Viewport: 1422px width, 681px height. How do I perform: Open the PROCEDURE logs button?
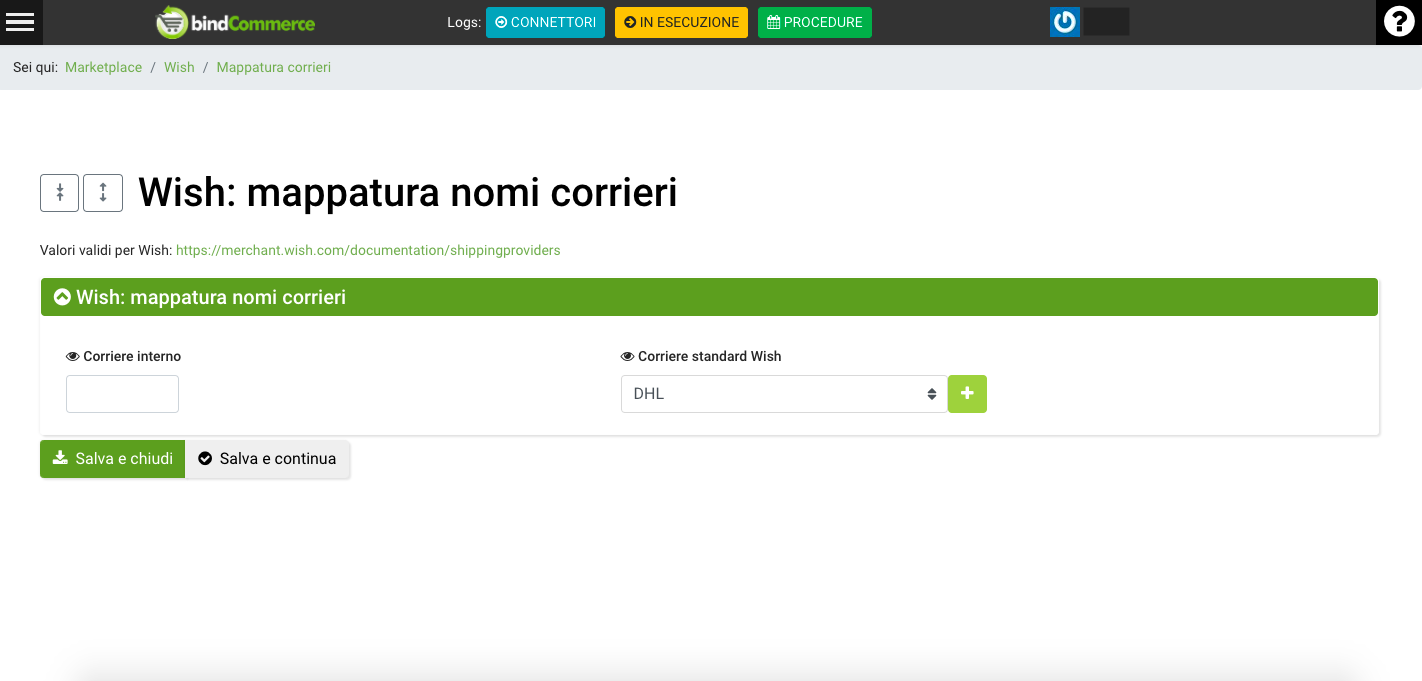[x=814, y=22]
